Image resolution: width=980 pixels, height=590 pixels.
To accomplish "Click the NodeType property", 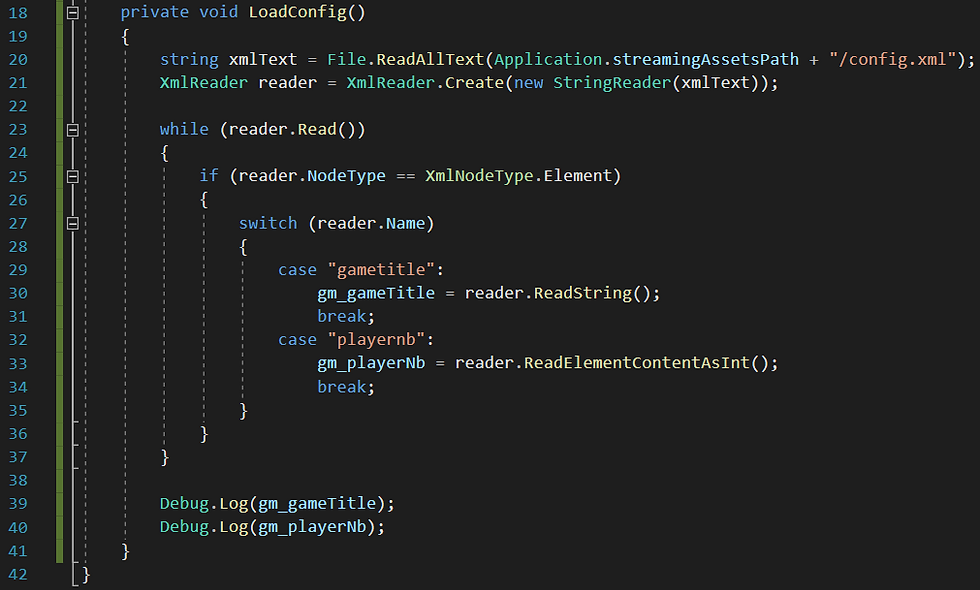I will pyautogui.click(x=346, y=176).
